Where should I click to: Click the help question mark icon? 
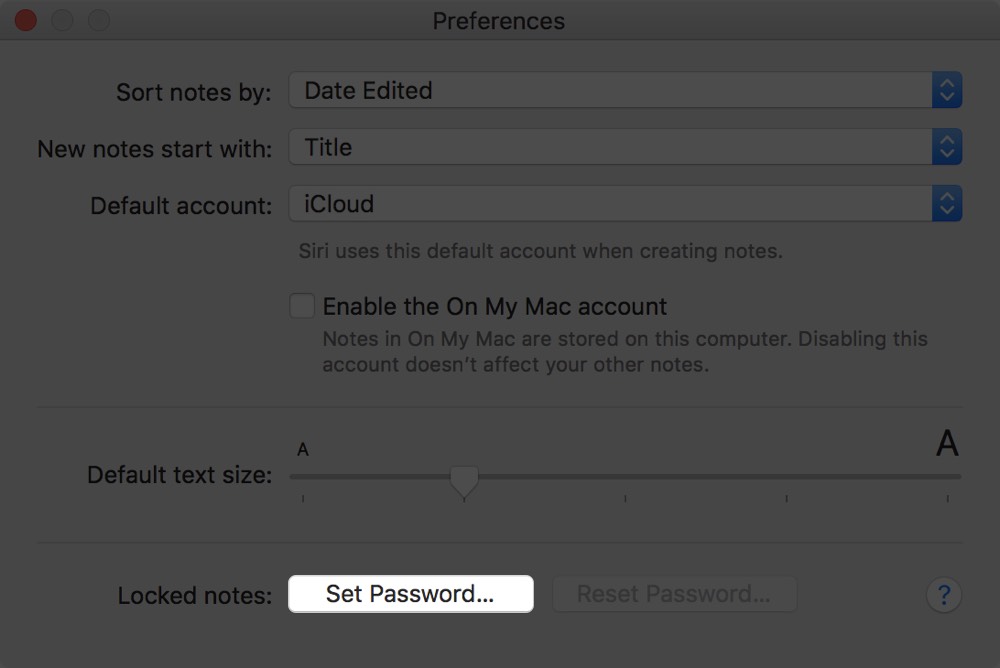[x=943, y=594]
